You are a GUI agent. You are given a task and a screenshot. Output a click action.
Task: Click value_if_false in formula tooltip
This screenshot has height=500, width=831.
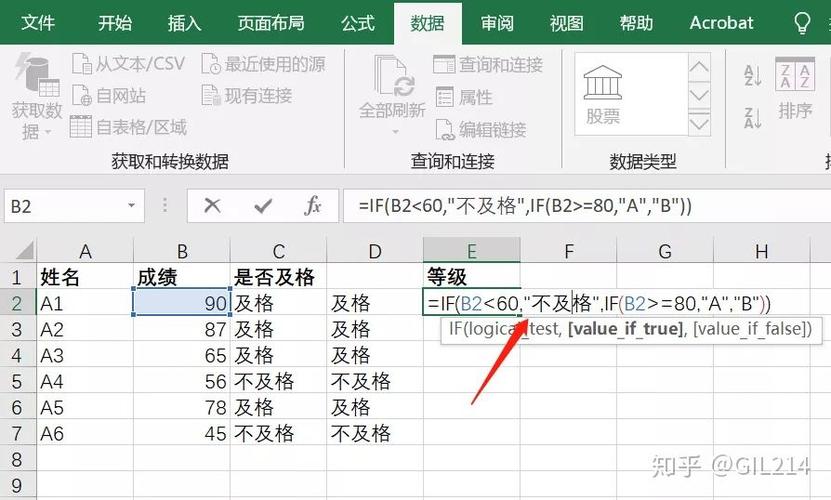[x=752, y=329]
